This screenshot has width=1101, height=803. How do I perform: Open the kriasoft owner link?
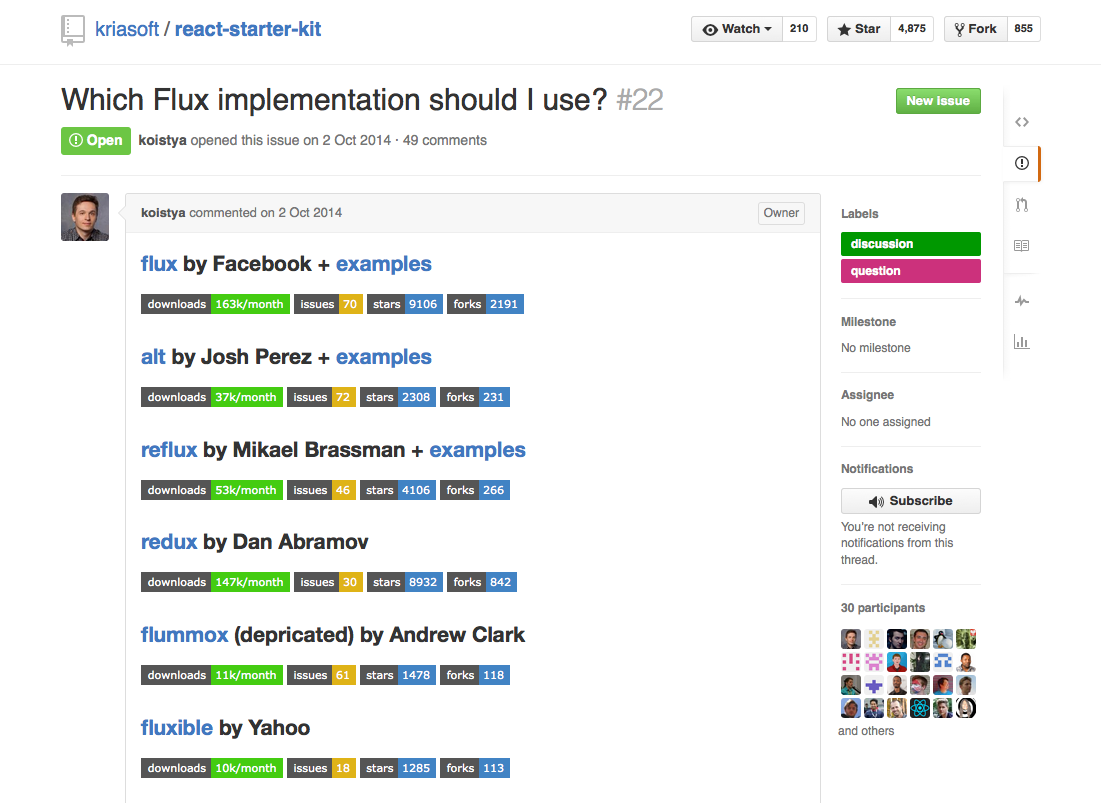pyautogui.click(x=127, y=29)
